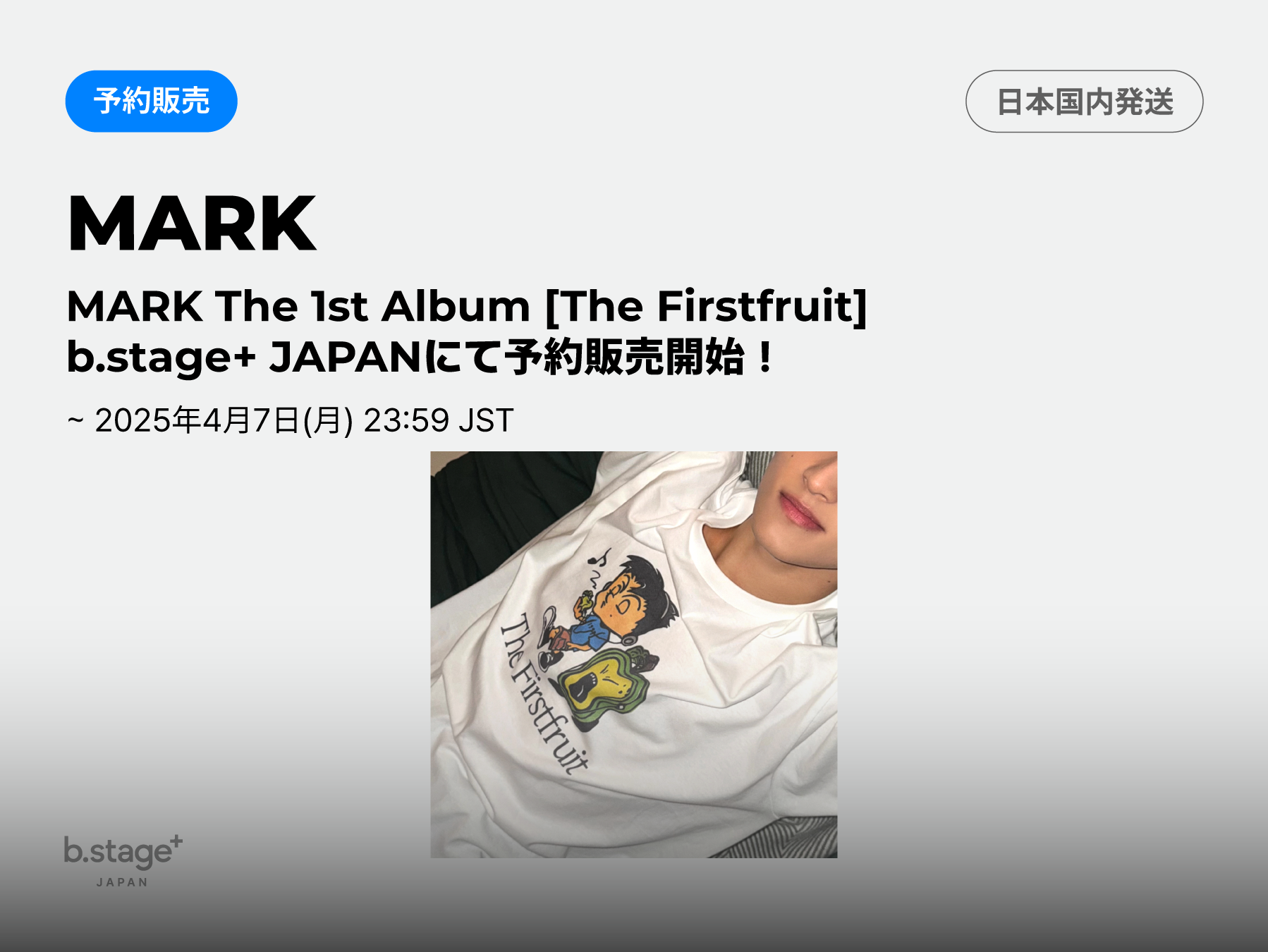Screen dimensions: 1268x952
Task: Select the 日本国内発送 outlined pill label
Action: coord(1084,101)
